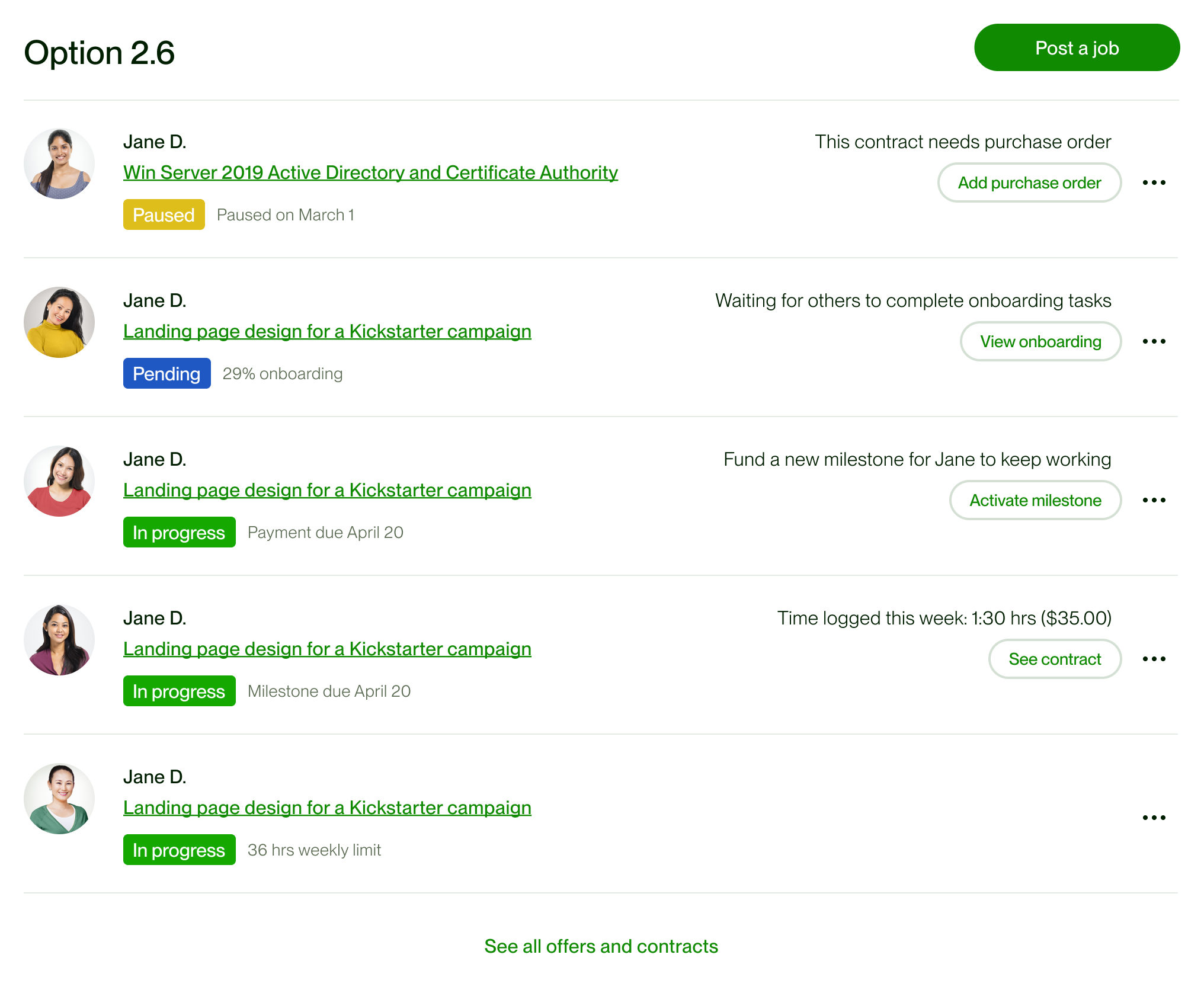Open Landing page design link with Payment due April 20
Image resolution: width=1204 pixels, height=993 pixels.
pos(327,490)
